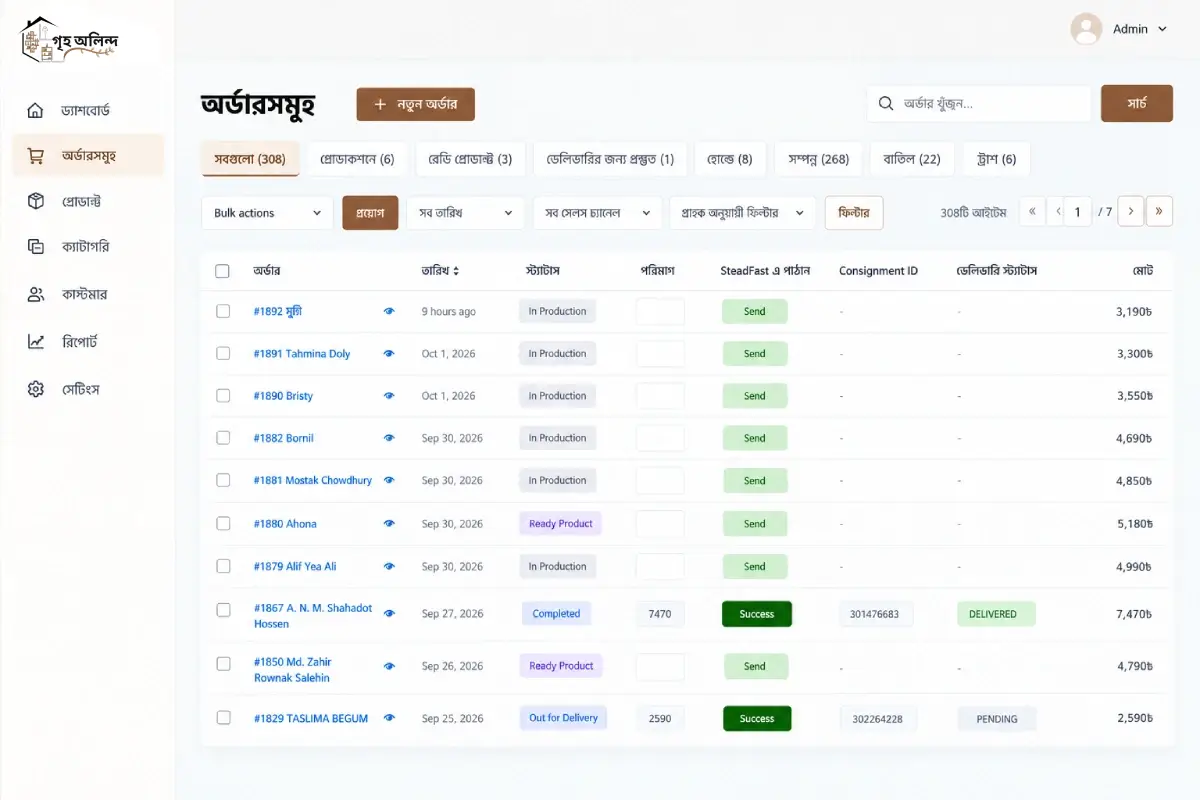The image size is (1200, 800).
Task: Click consignment ID 302264228
Action: click(x=877, y=719)
